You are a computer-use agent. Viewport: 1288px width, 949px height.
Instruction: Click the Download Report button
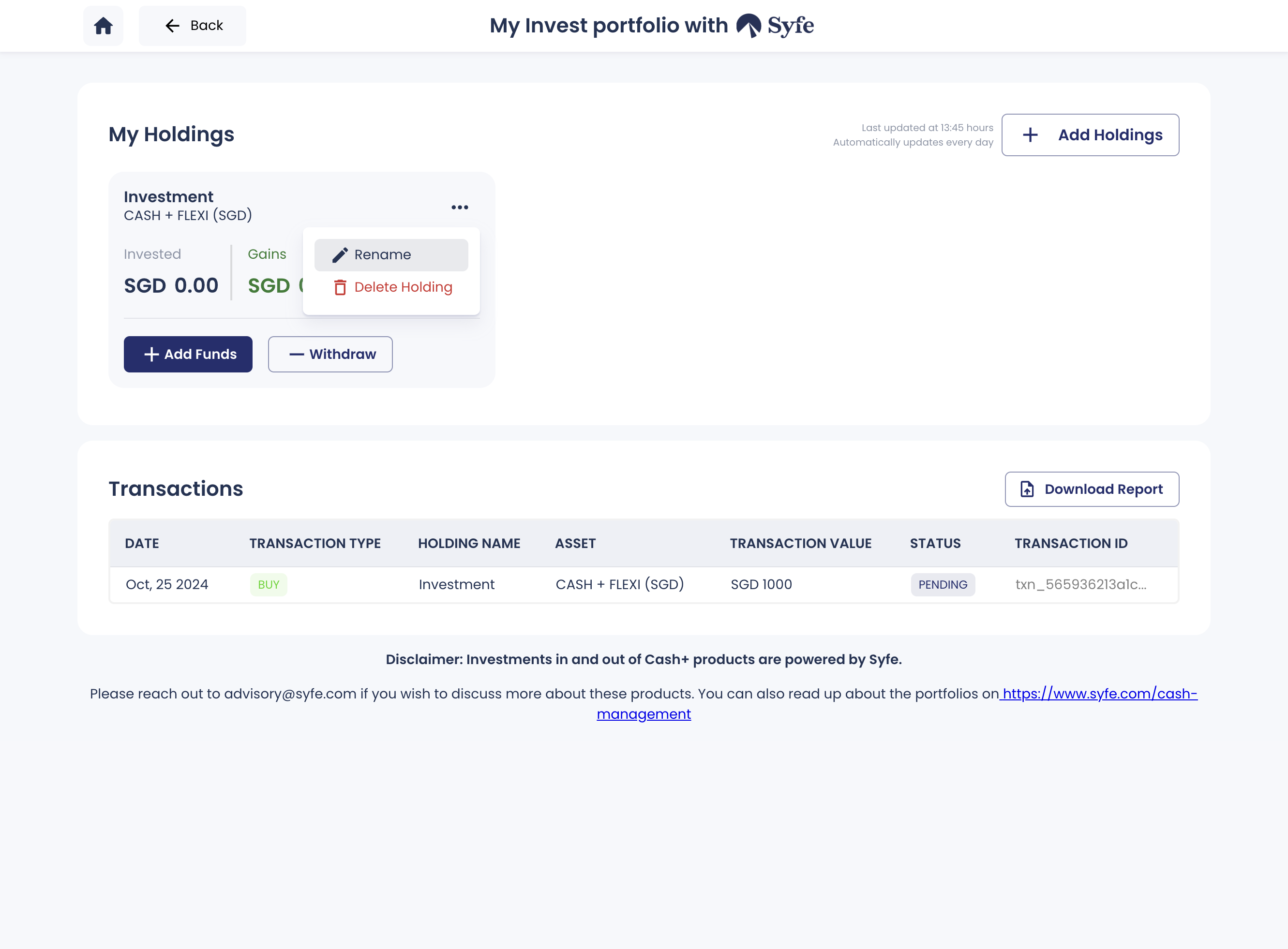[x=1092, y=489]
